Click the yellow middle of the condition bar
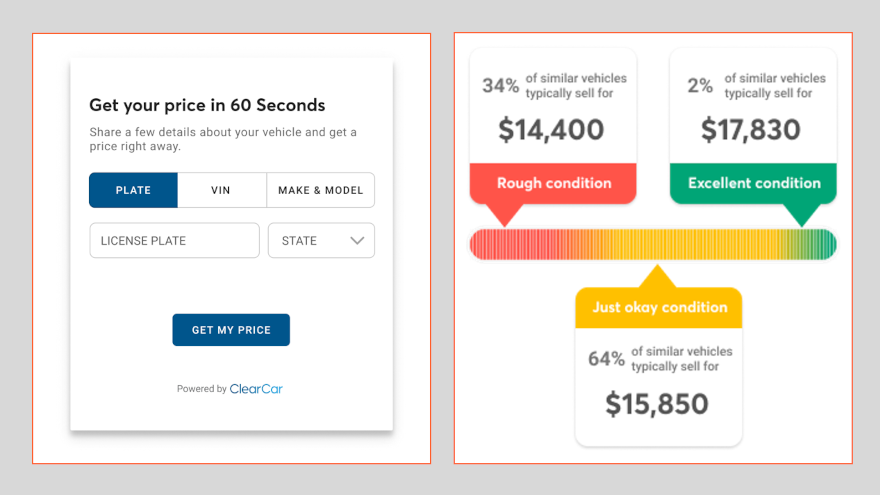 pyautogui.click(x=655, y=244)
